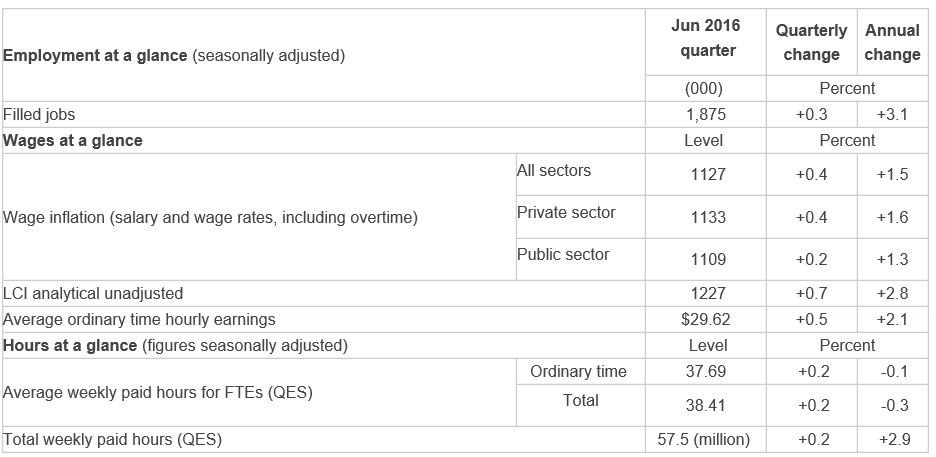Click the "Public sector" label

click(x=563, y=255)
